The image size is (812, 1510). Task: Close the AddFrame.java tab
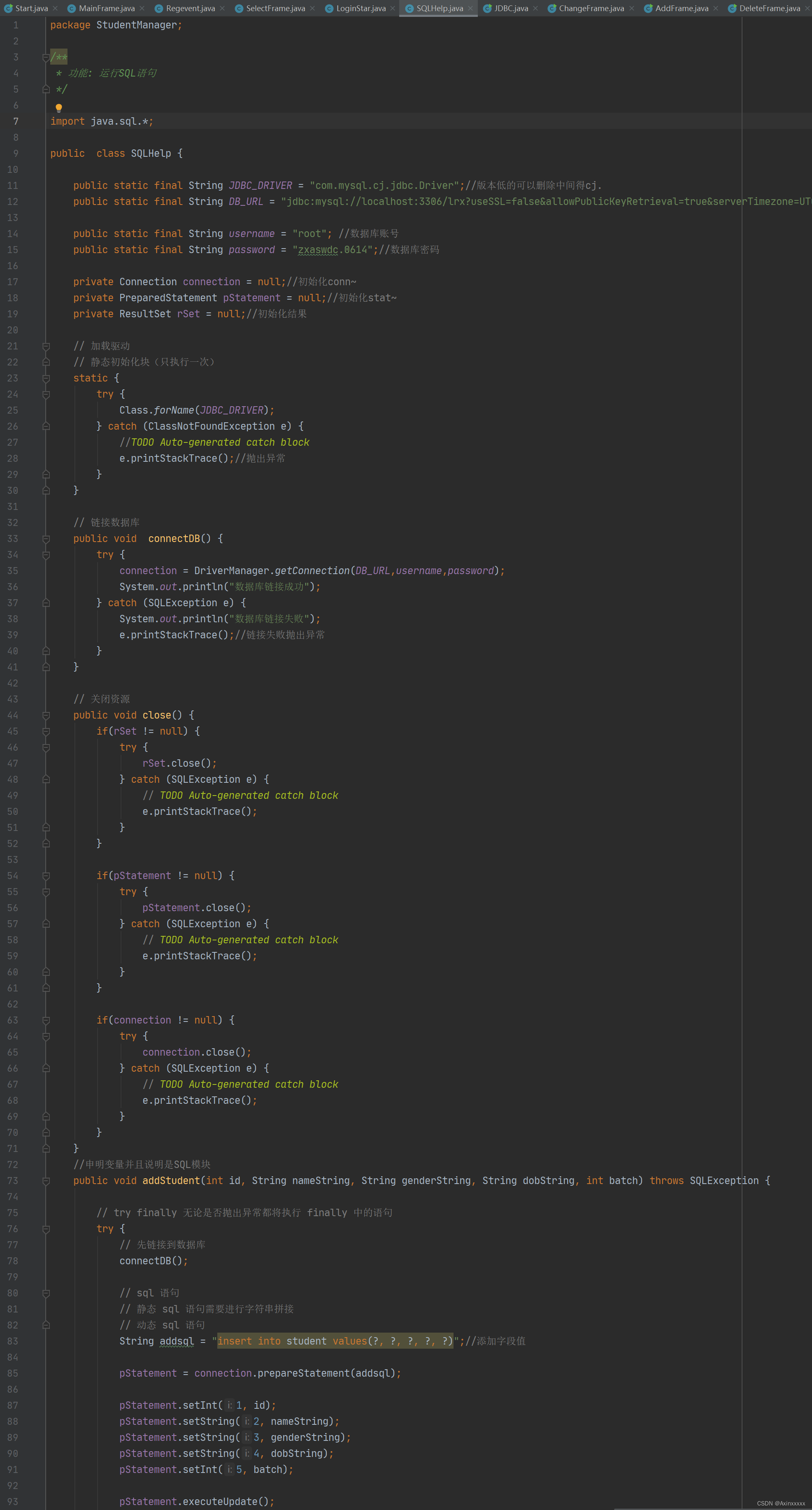pos(716,8)
